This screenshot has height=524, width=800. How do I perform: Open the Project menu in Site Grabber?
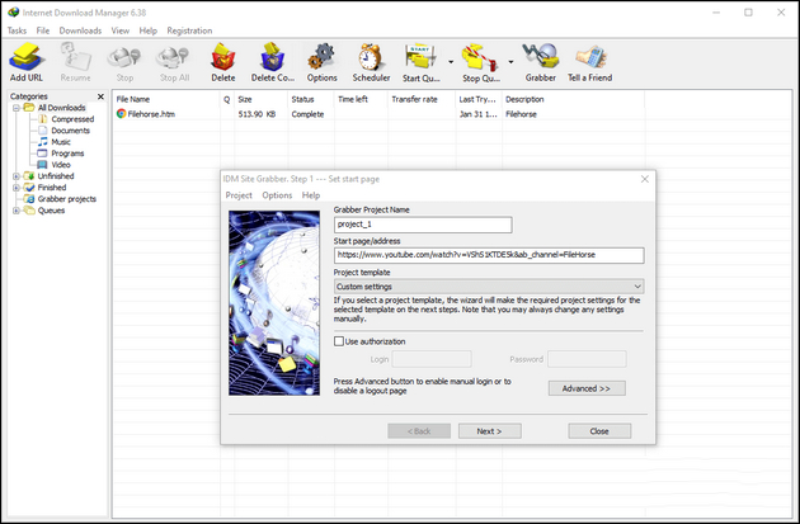239,195
